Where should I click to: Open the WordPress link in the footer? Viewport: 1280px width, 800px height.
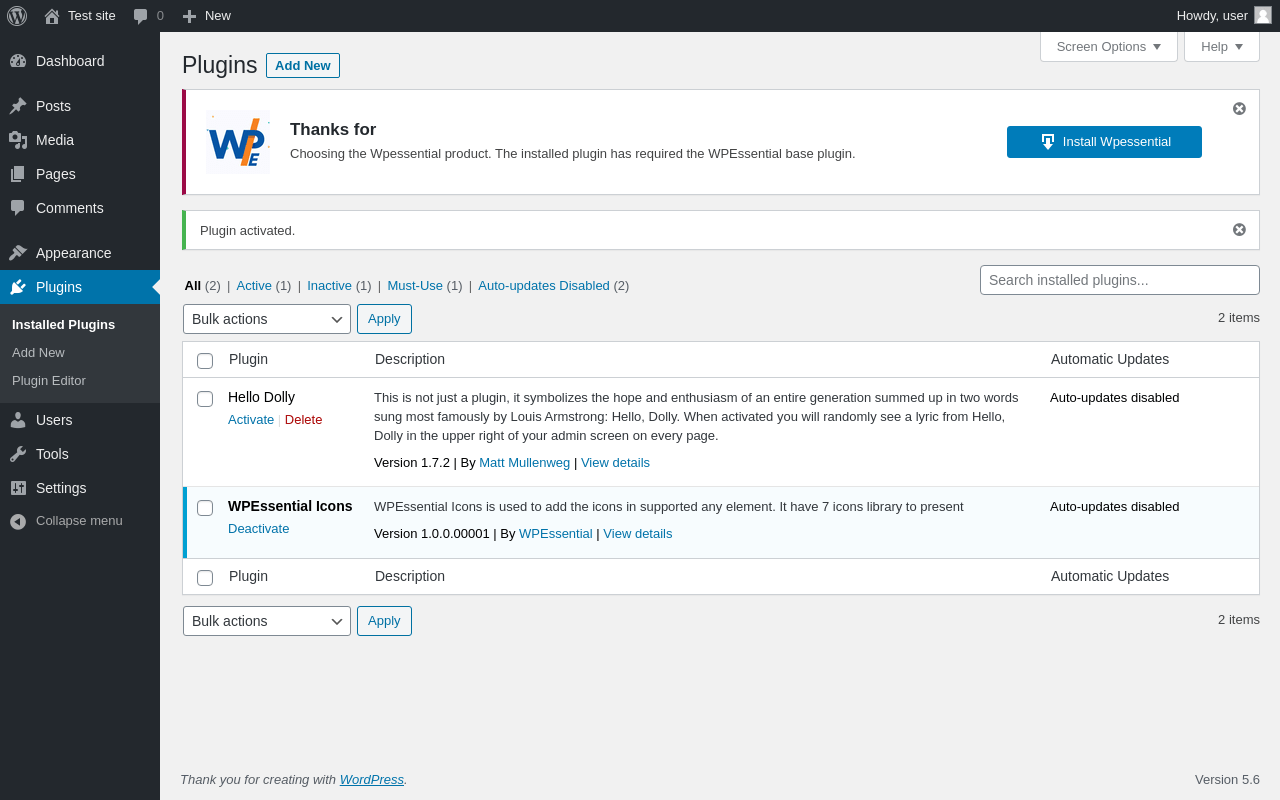[x=372, y=780]
